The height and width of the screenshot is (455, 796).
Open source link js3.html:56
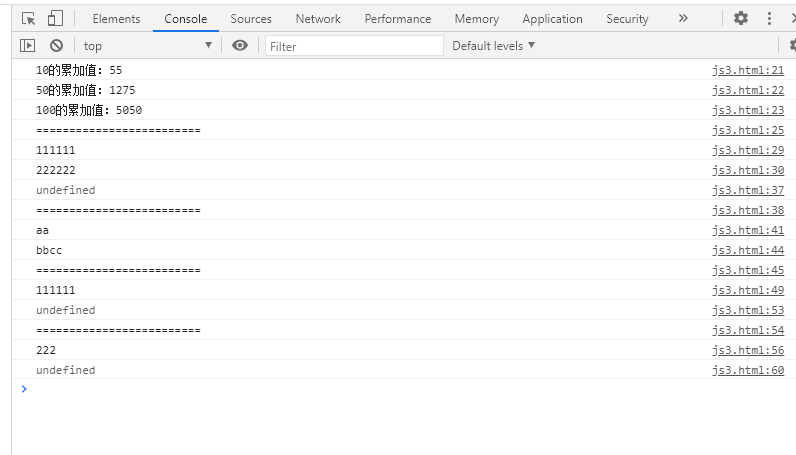pos(748,350)
